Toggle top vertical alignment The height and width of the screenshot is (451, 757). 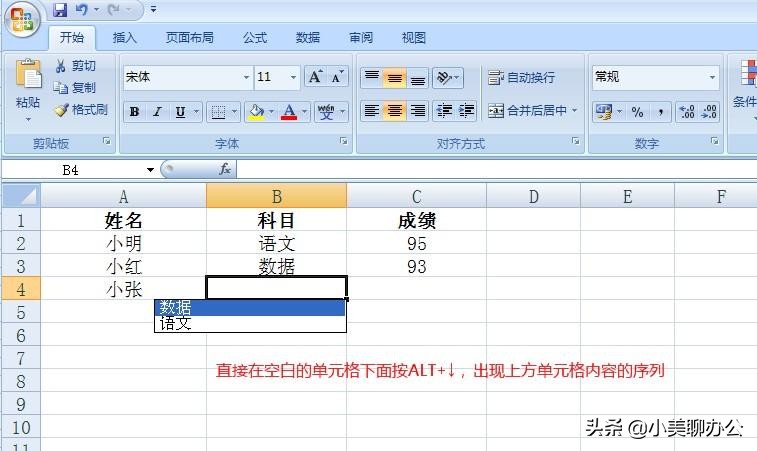pos(372,77)
